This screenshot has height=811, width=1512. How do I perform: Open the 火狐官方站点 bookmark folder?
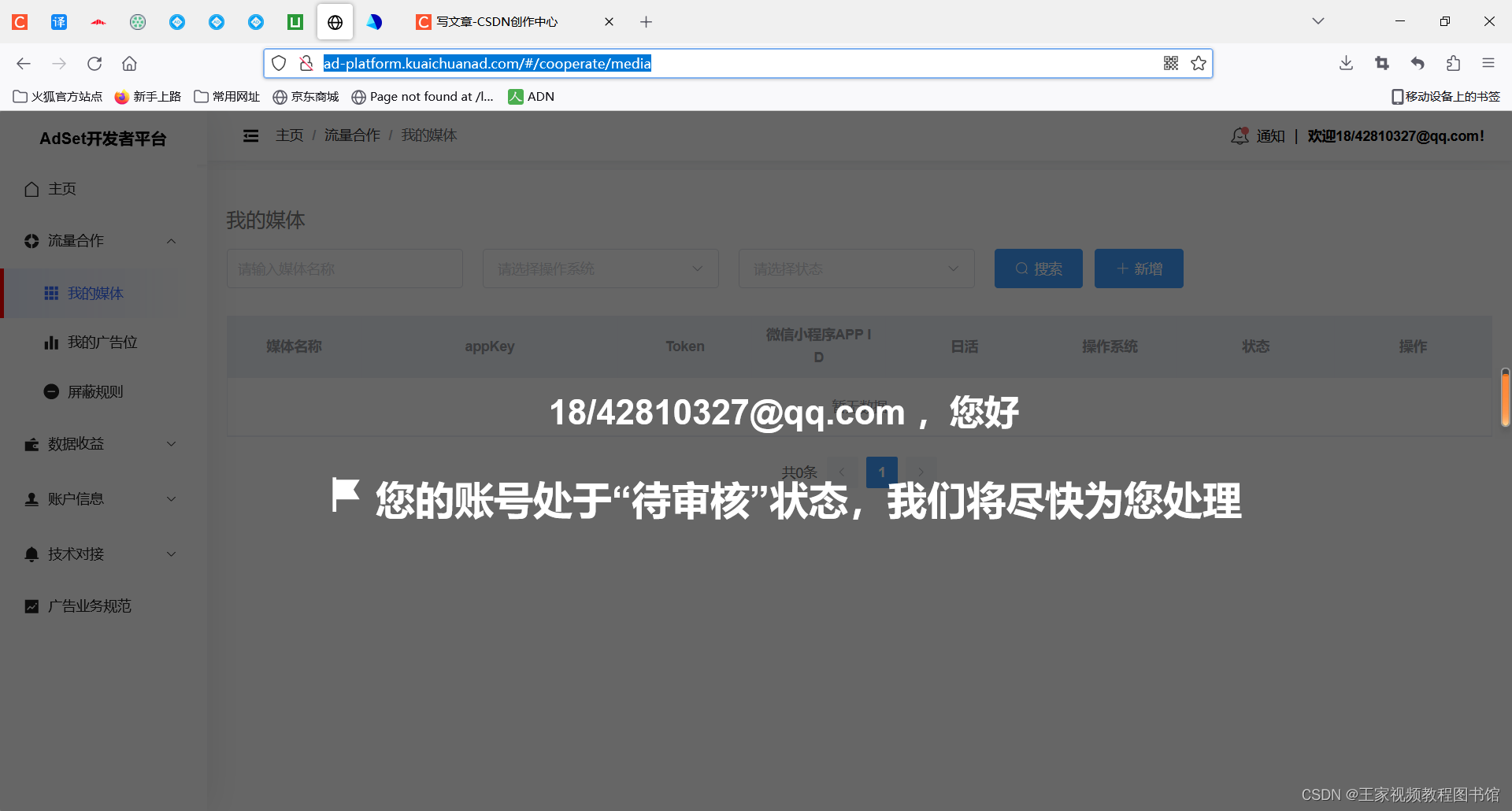click(58, 97)
